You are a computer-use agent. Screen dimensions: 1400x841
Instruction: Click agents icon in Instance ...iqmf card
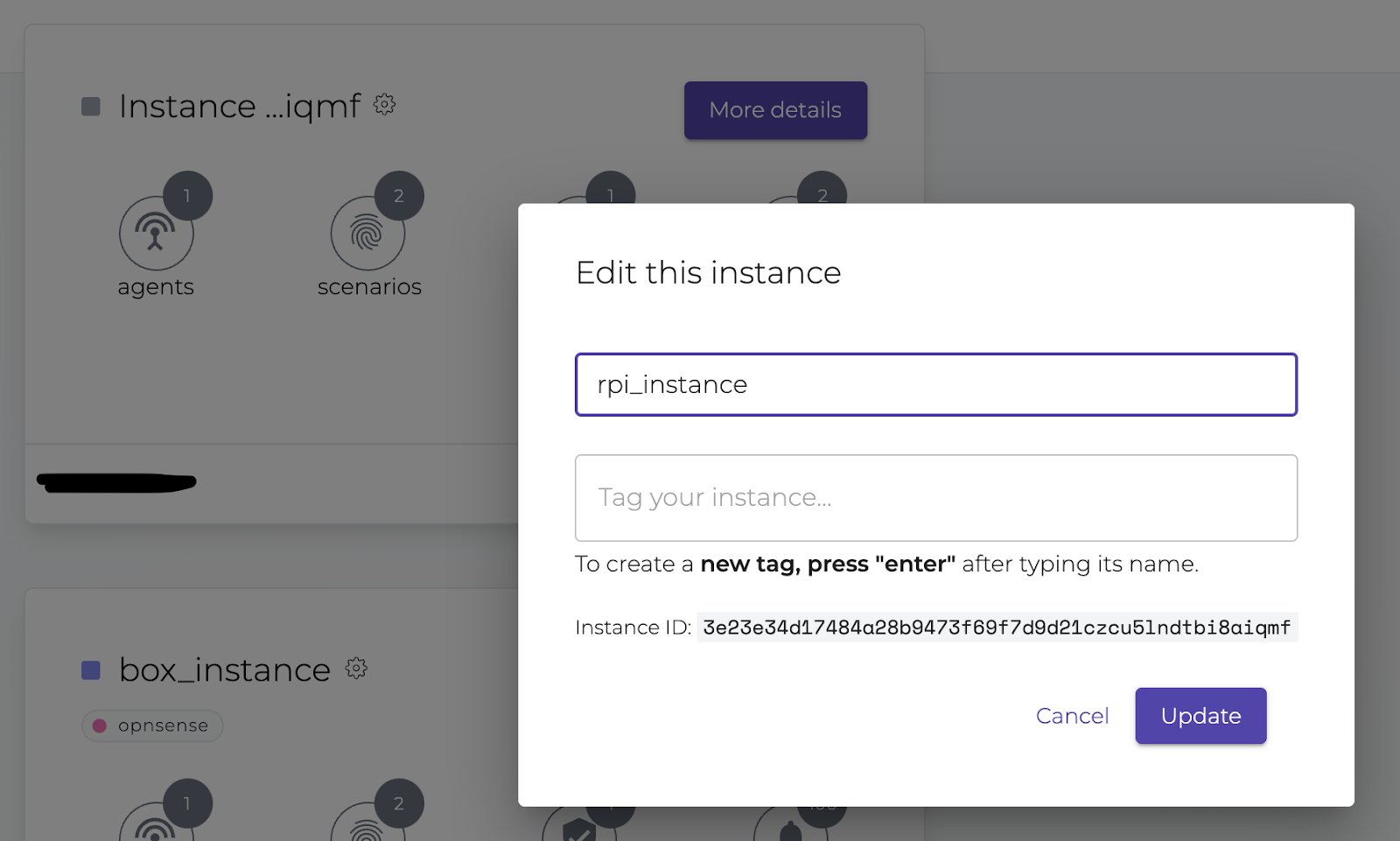click(x=156, y=234)
